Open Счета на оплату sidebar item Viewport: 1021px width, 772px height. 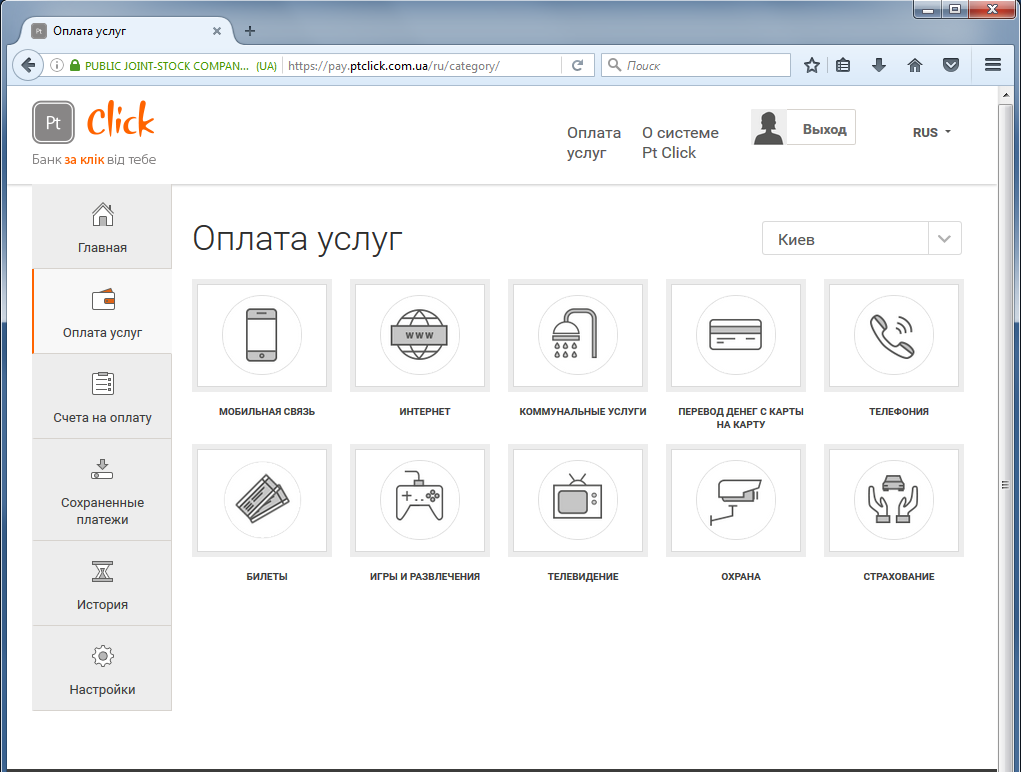click(102, 396)
